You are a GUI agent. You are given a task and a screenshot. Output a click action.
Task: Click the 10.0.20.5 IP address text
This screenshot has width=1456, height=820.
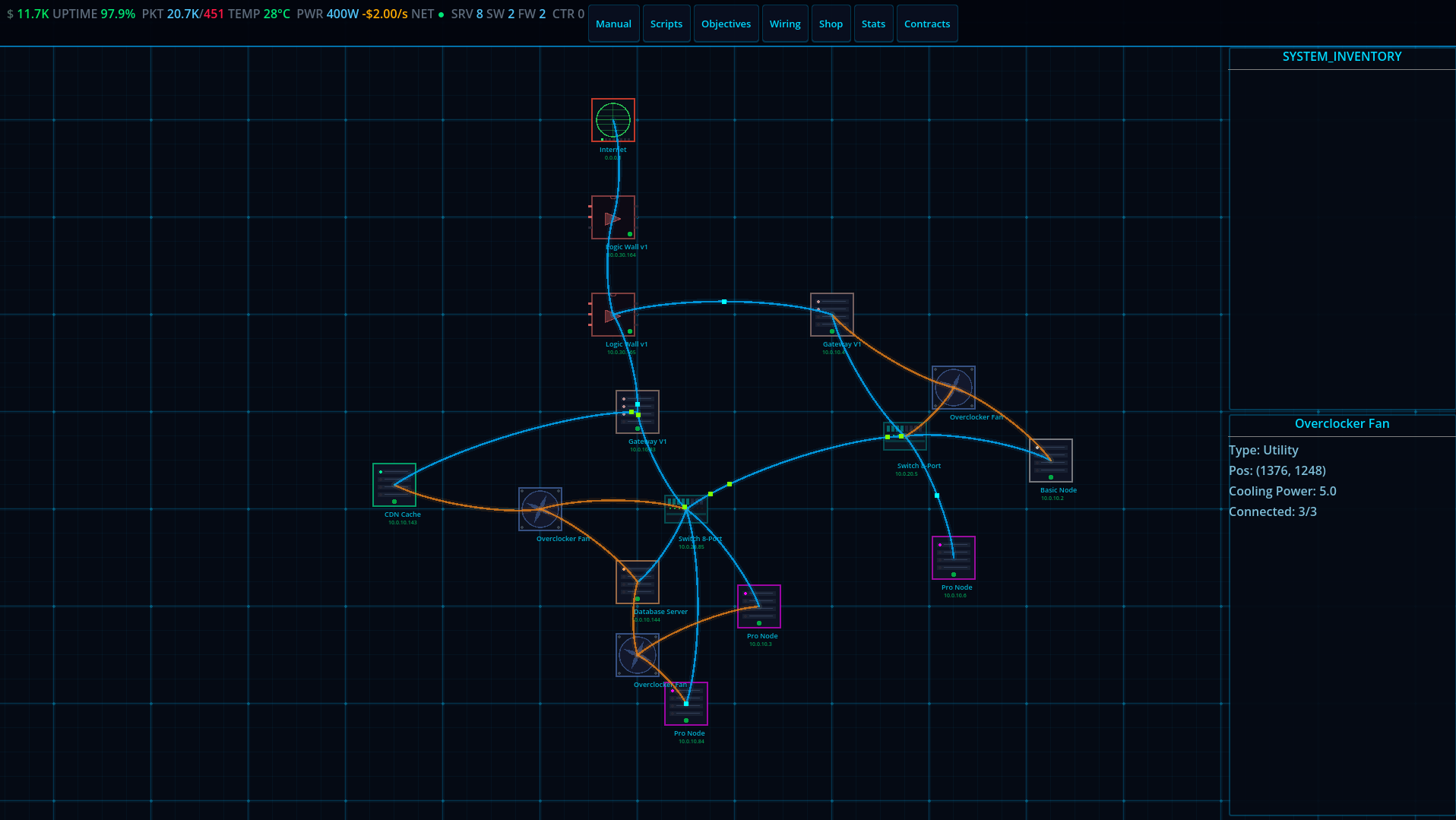tap(907, 474)
